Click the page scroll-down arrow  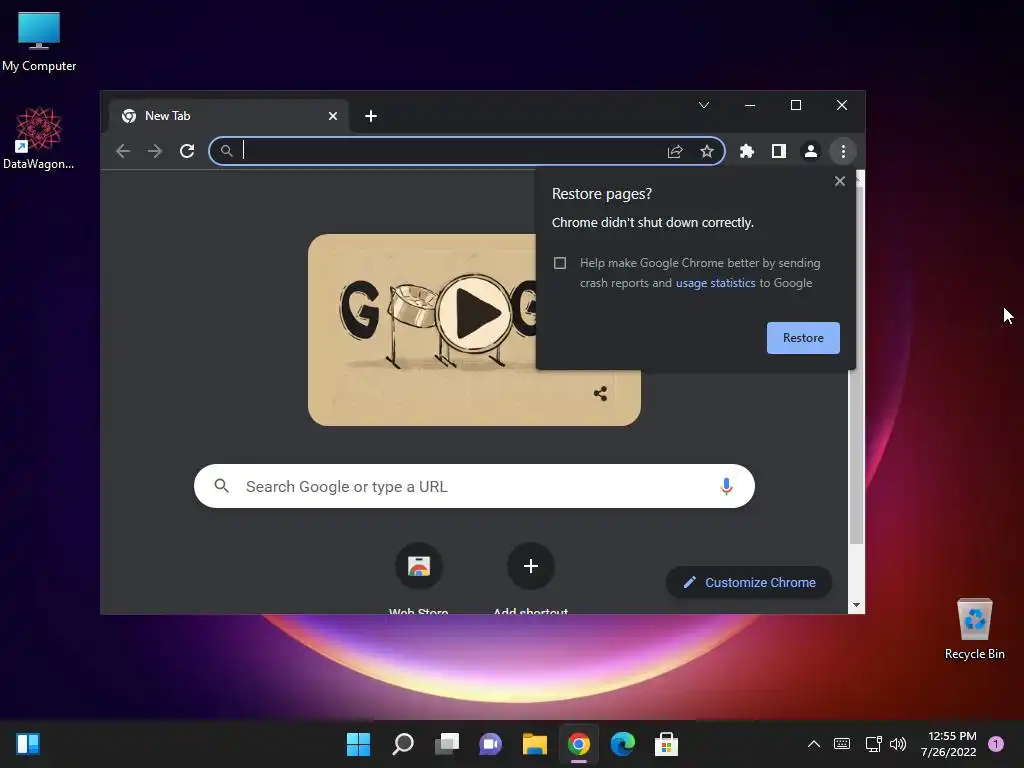pyautogui.click(x=856, y=605)
